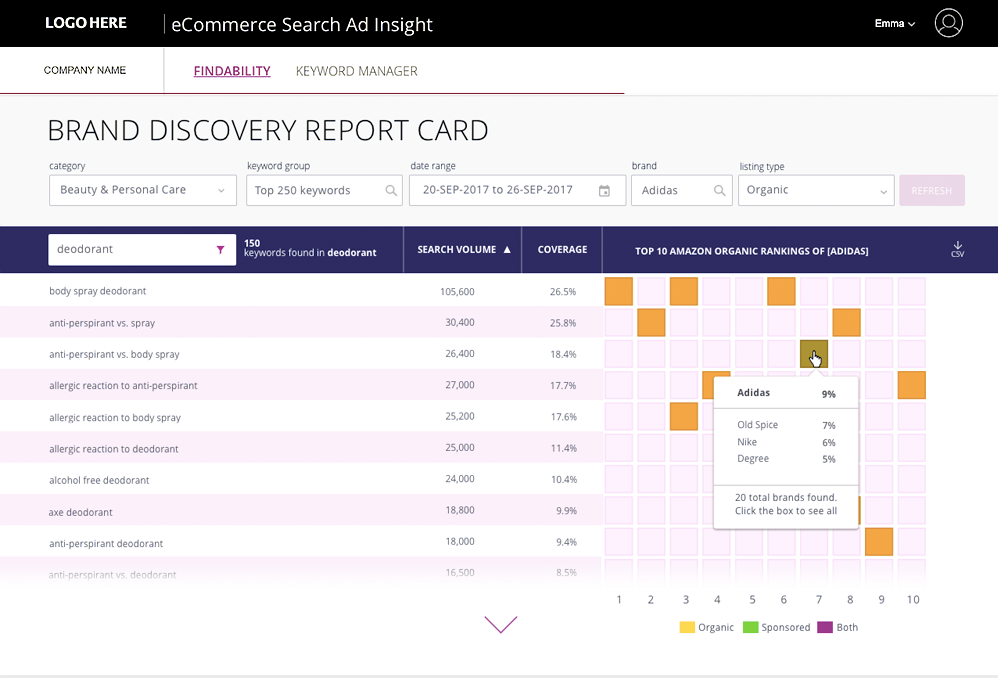Image resolution: width=998 pixels, height=678 pixels.
Task: Select rank 3 box for allergic reaction to body spray
Action: click(684, 416)
